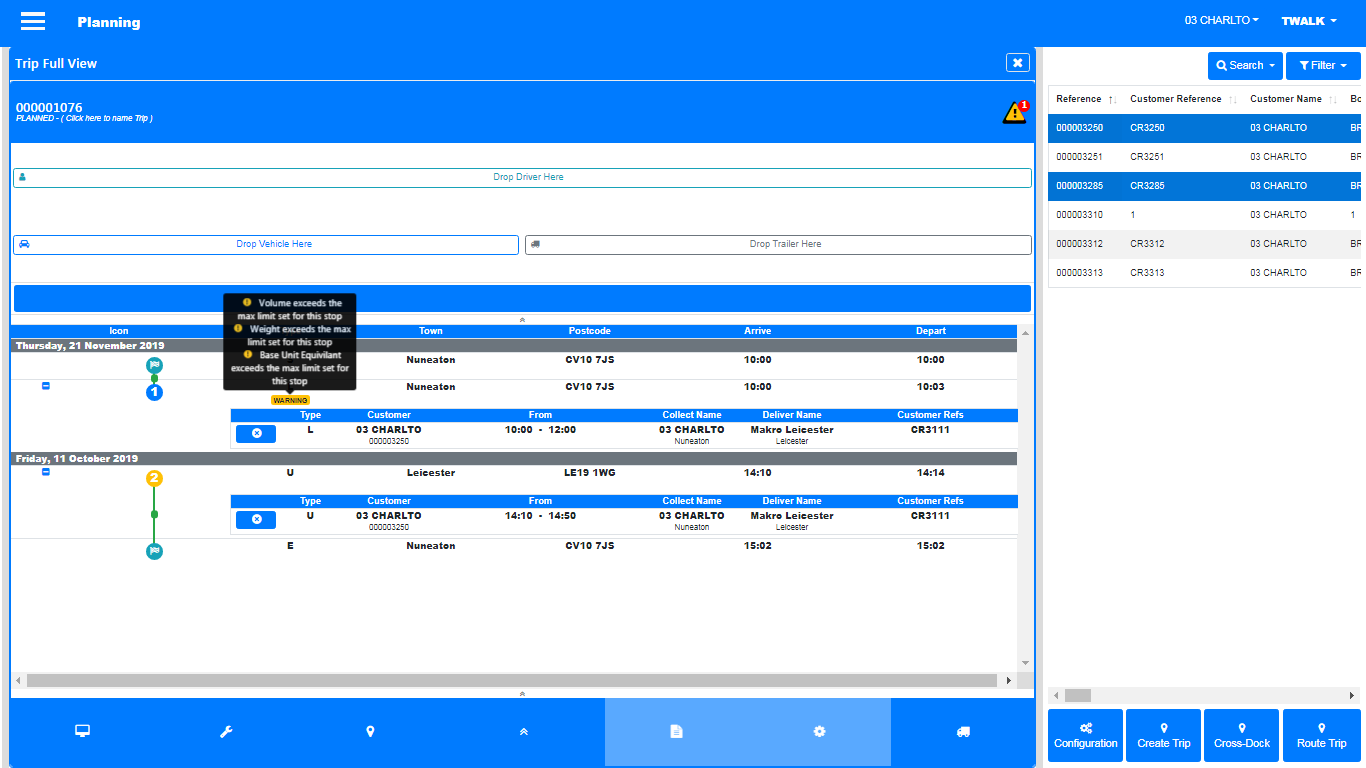Select order row 000003310

1204,215
